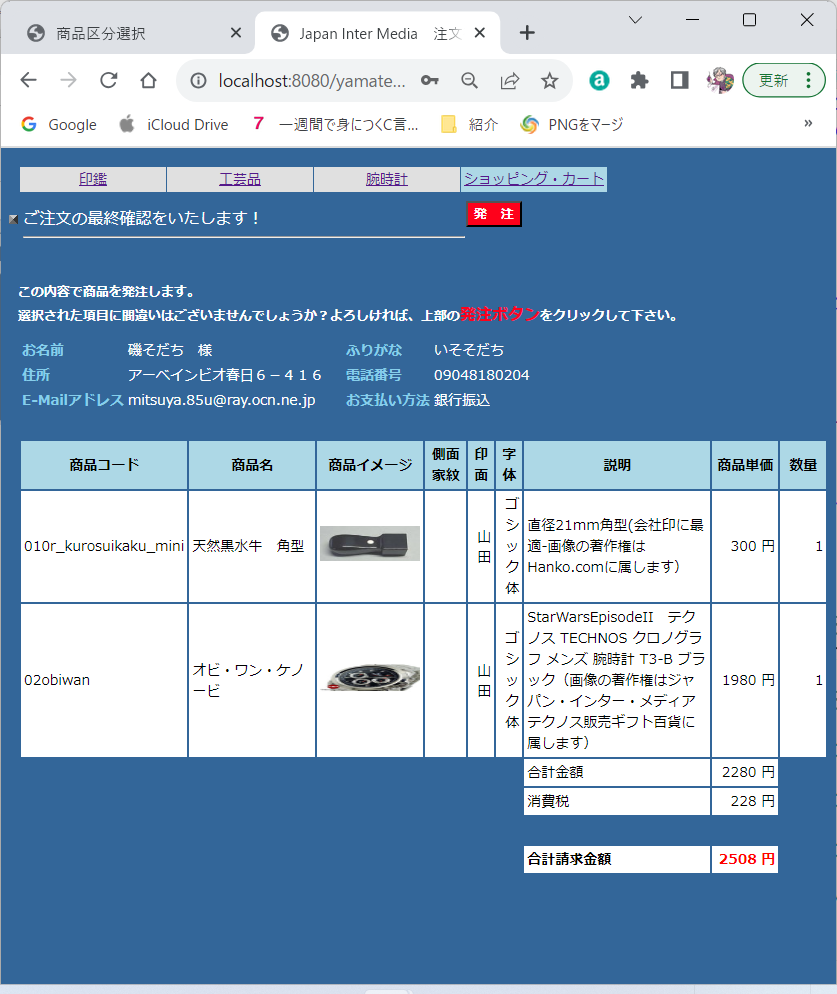Click the red 発注 order button
This screenshot has height=994, width=837.
(x=494, y=214)
